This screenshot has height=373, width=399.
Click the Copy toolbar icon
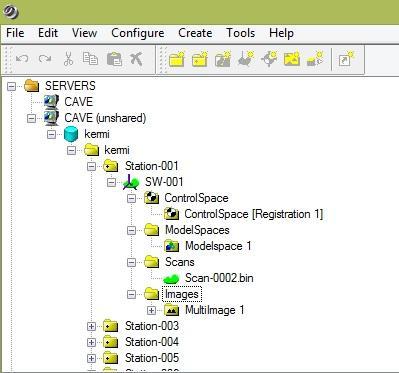[x=90, y=59]
